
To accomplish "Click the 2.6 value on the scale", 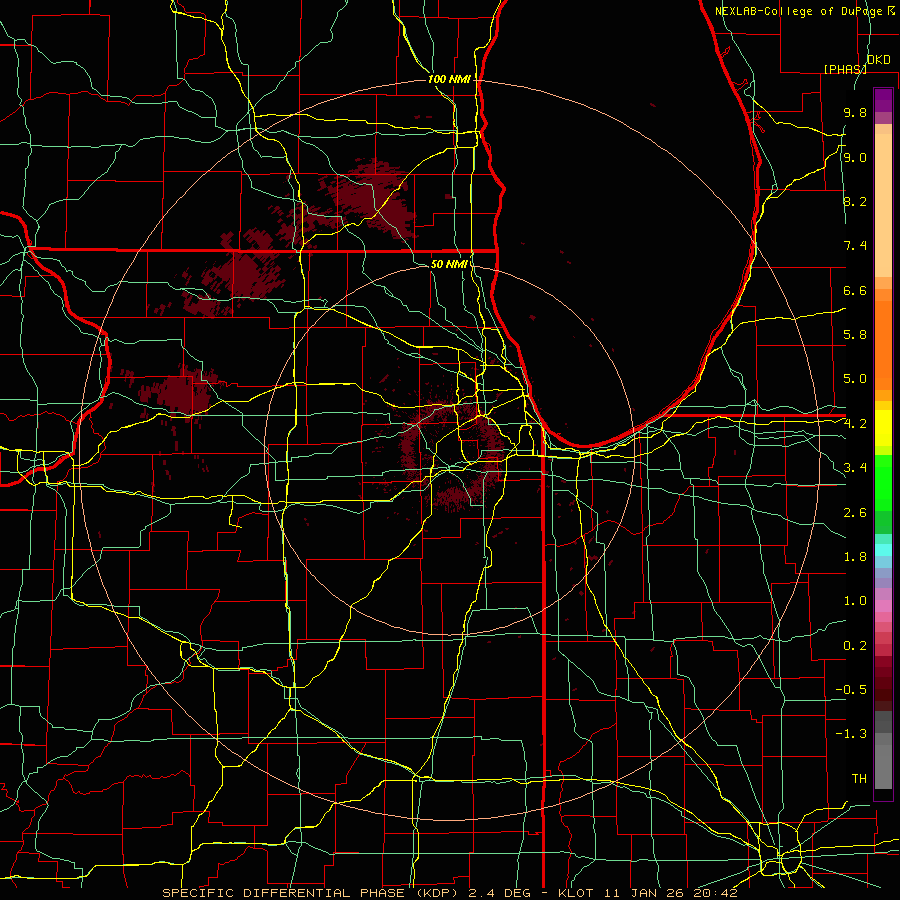I will 855,513.
